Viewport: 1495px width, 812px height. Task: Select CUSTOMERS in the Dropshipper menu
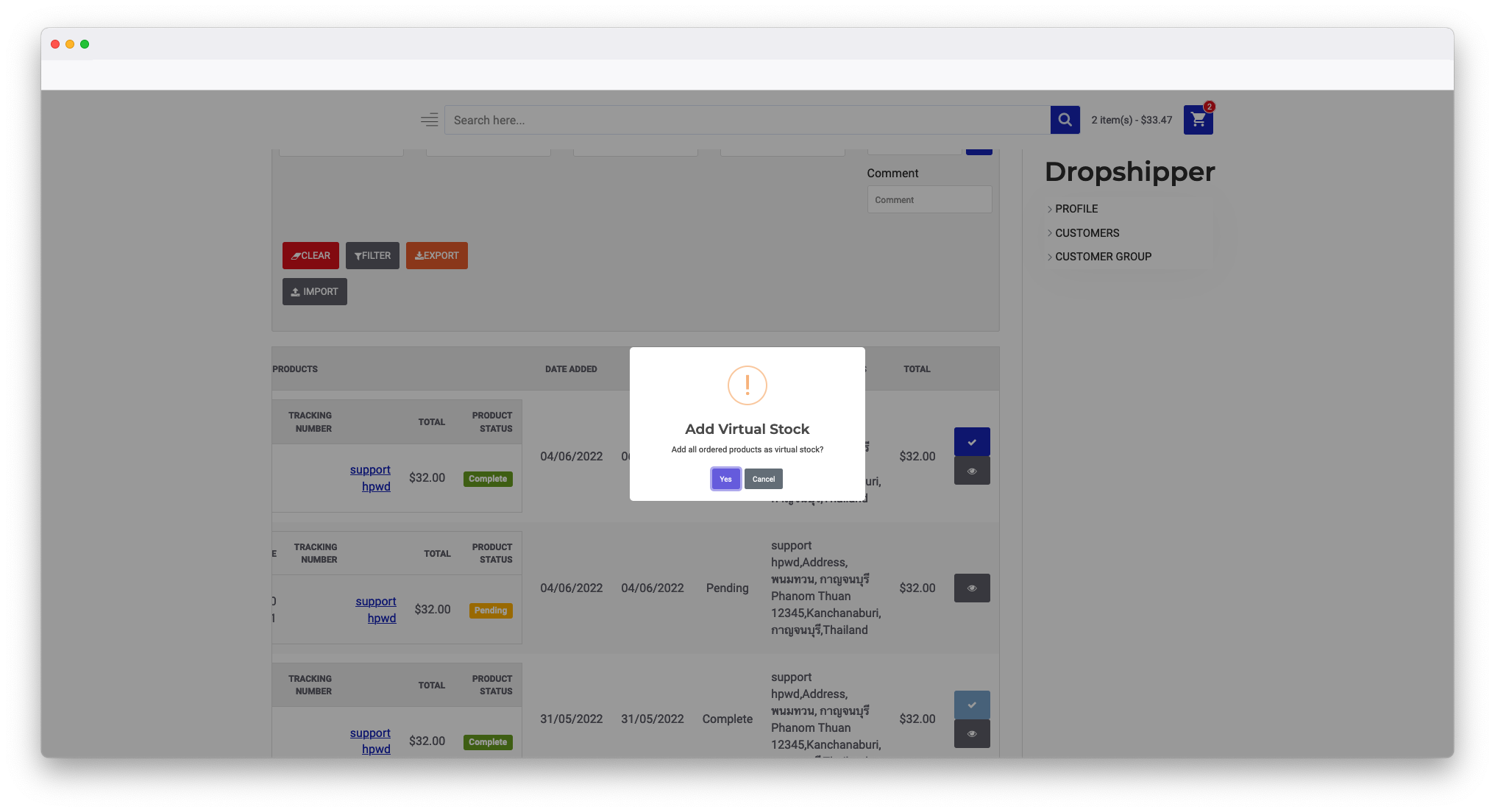click(1087, 233)
